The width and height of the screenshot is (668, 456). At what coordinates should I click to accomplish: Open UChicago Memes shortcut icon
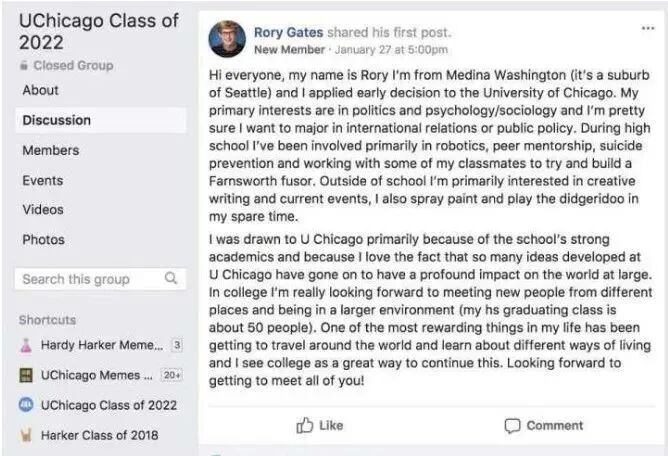[26, 375]
